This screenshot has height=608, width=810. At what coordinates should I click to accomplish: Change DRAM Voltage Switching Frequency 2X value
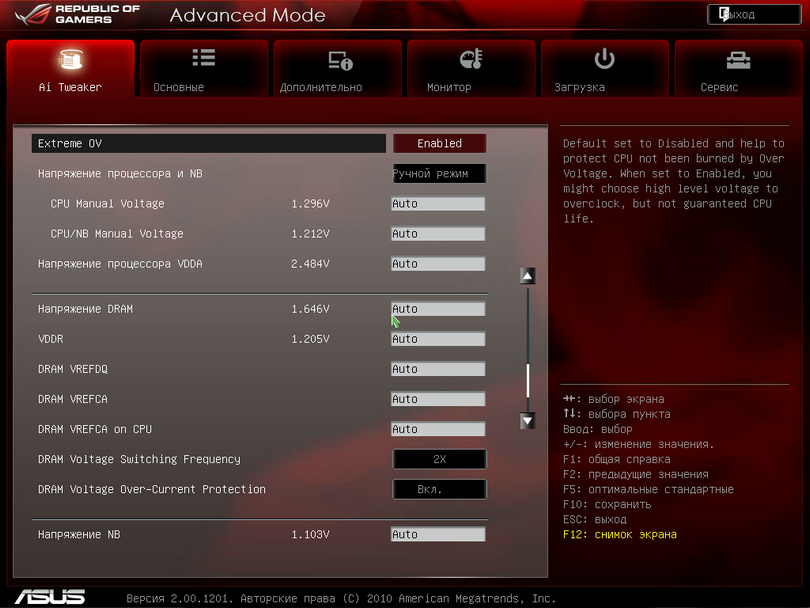tap(439, 460)
